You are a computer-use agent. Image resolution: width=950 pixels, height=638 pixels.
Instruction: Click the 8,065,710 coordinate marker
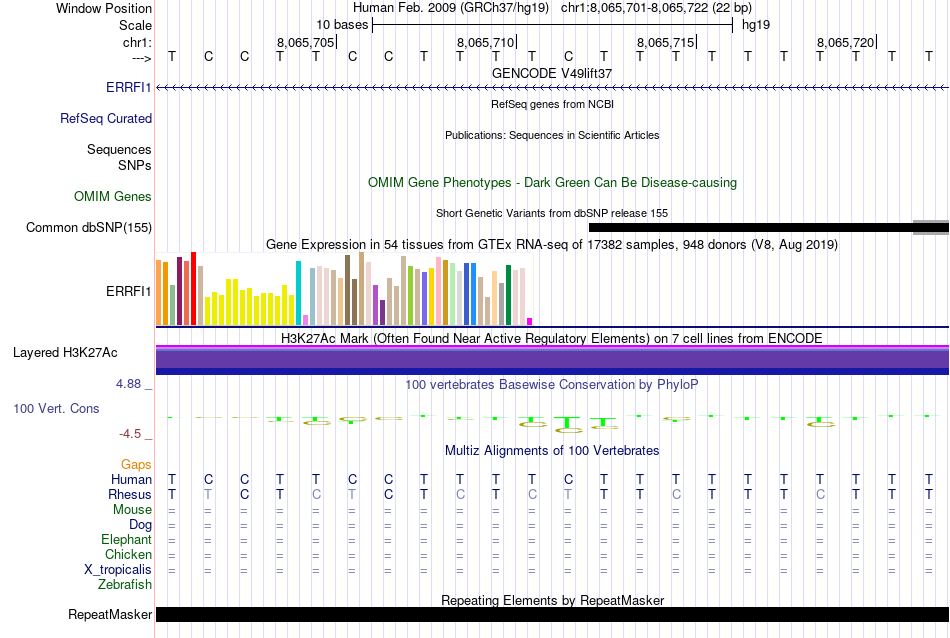coord(486,42)
